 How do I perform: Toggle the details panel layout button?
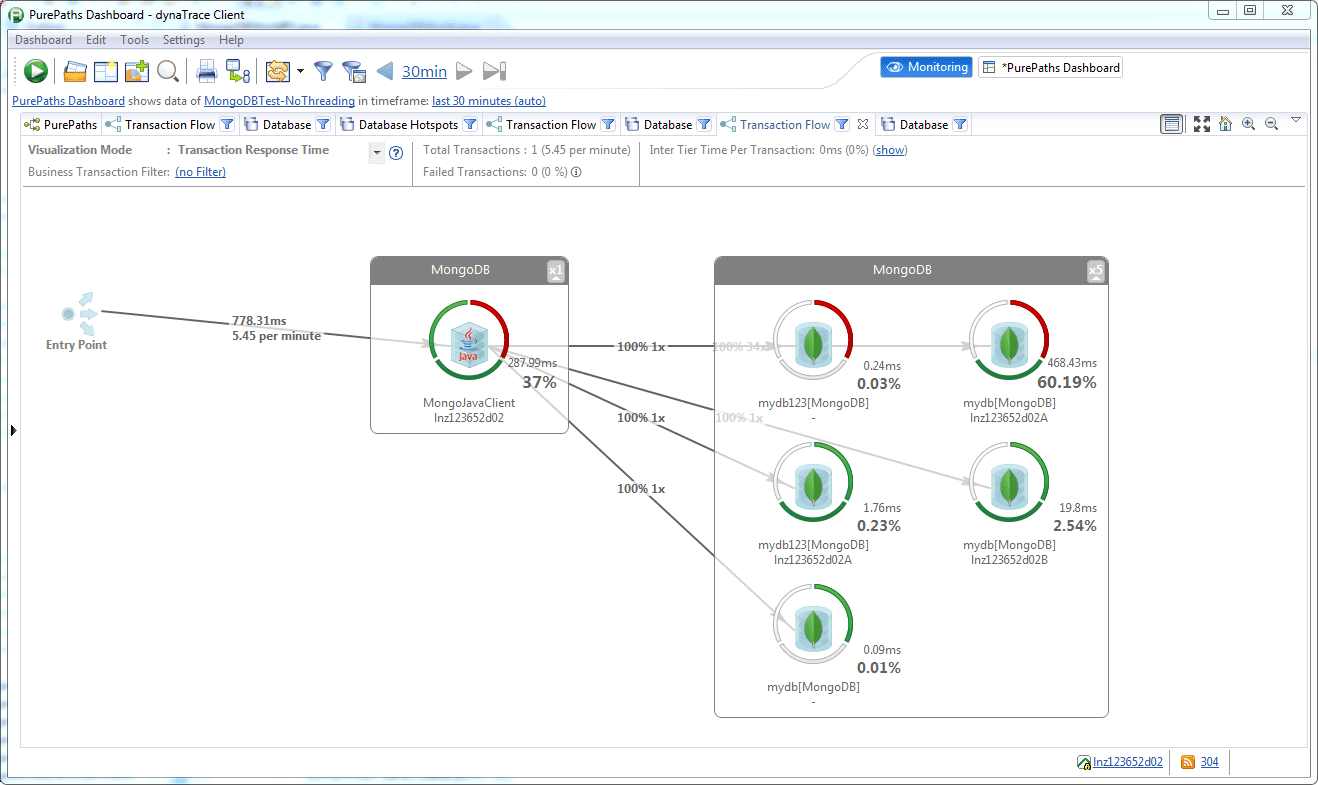pyautogui.click(x=1172, y=124)
